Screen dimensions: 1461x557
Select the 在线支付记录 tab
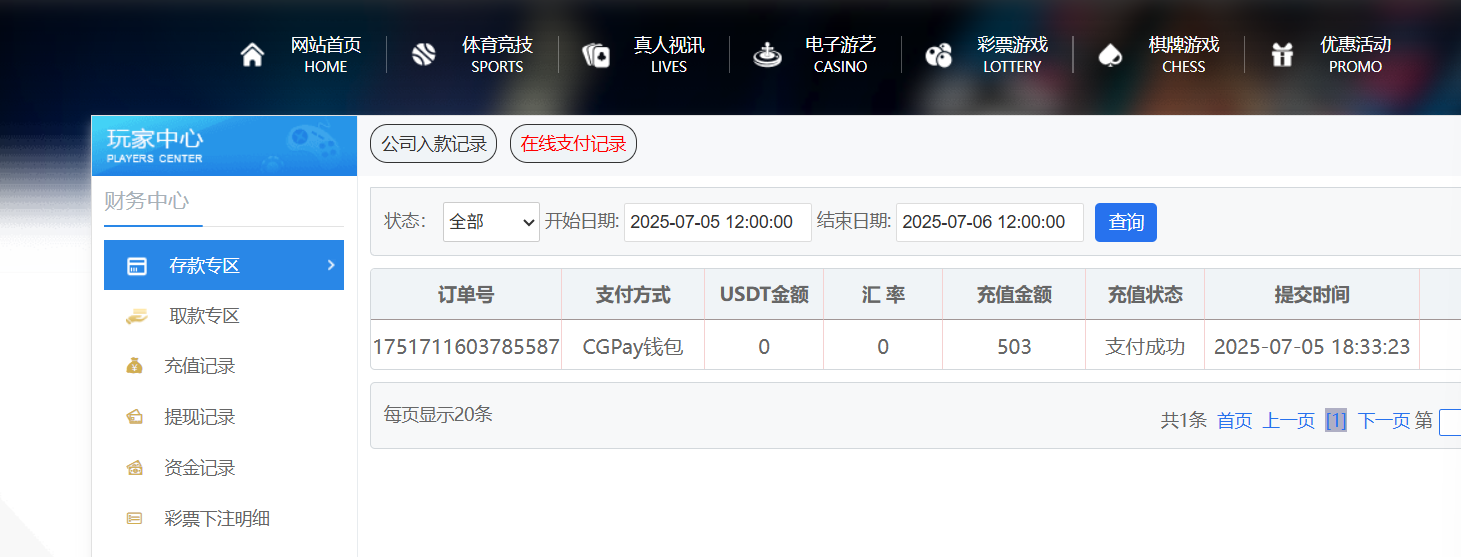[x=573, y=144]
